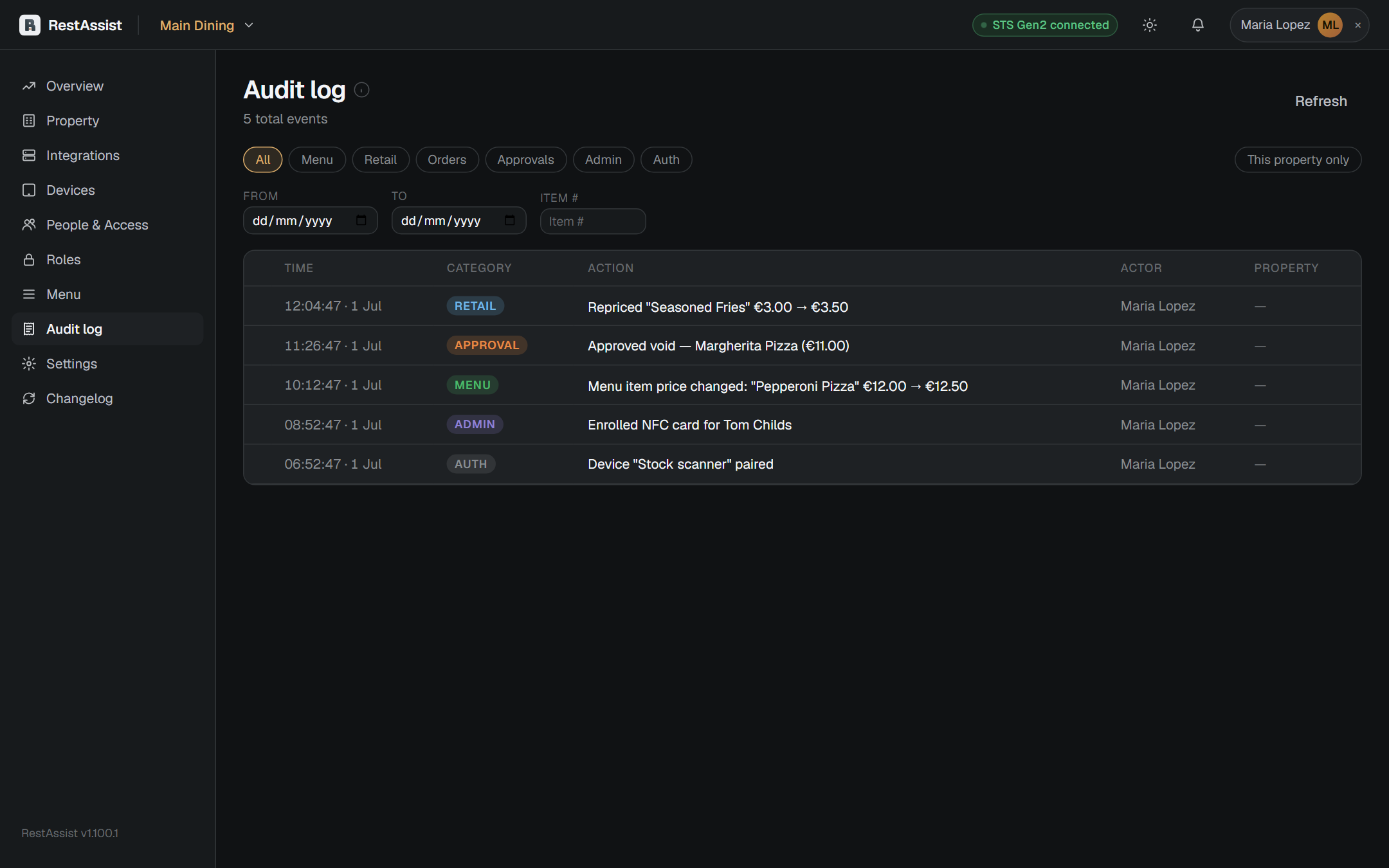Click the RestAssist logo icon
The height and width of the screenshot is (868, 1389).
click(x=30, y=25)
